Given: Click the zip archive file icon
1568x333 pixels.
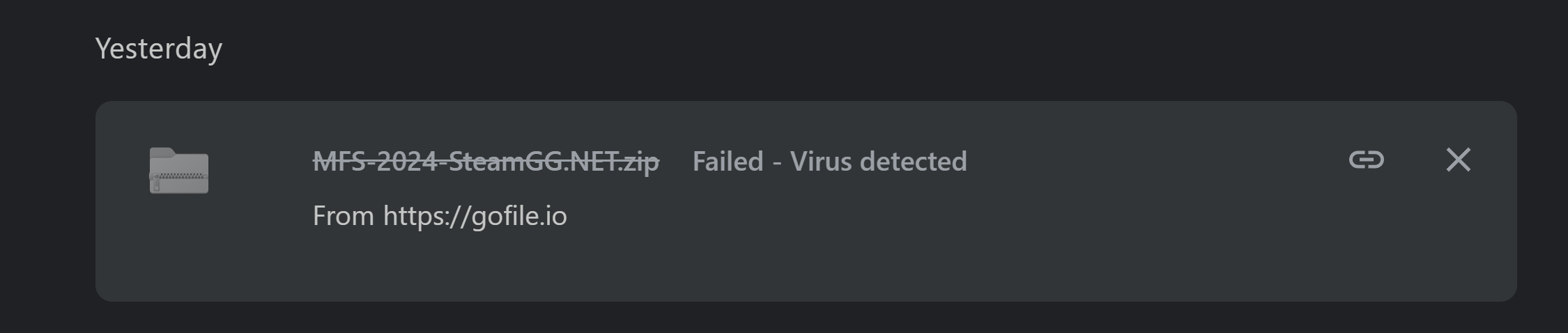Looking at the screenshot, I should click(x=179, y=171).
